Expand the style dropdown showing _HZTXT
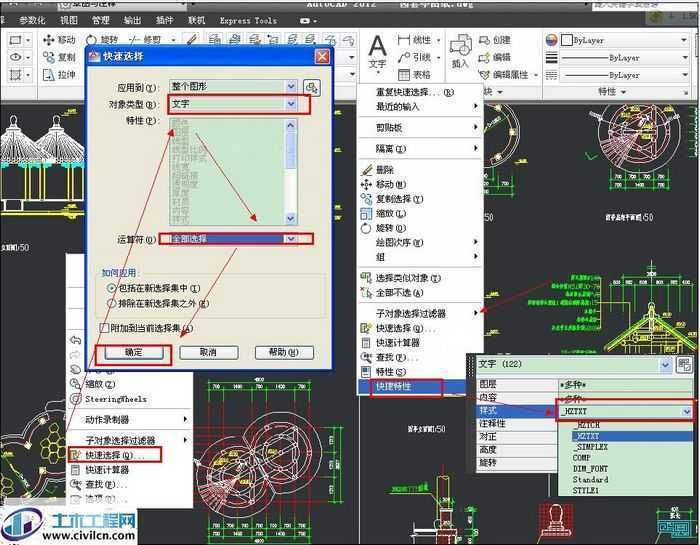Screen dimensions: 700x545 coord(687,412)
